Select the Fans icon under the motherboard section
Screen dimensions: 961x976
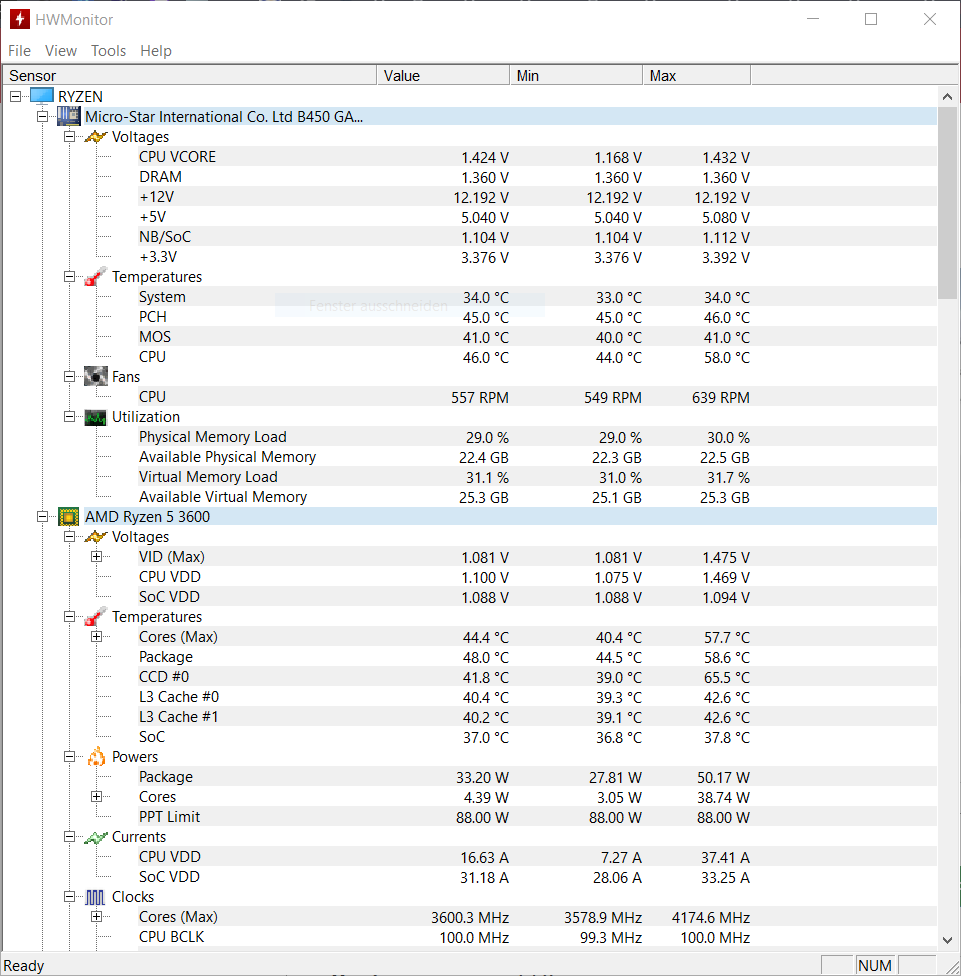coord(95,376)
